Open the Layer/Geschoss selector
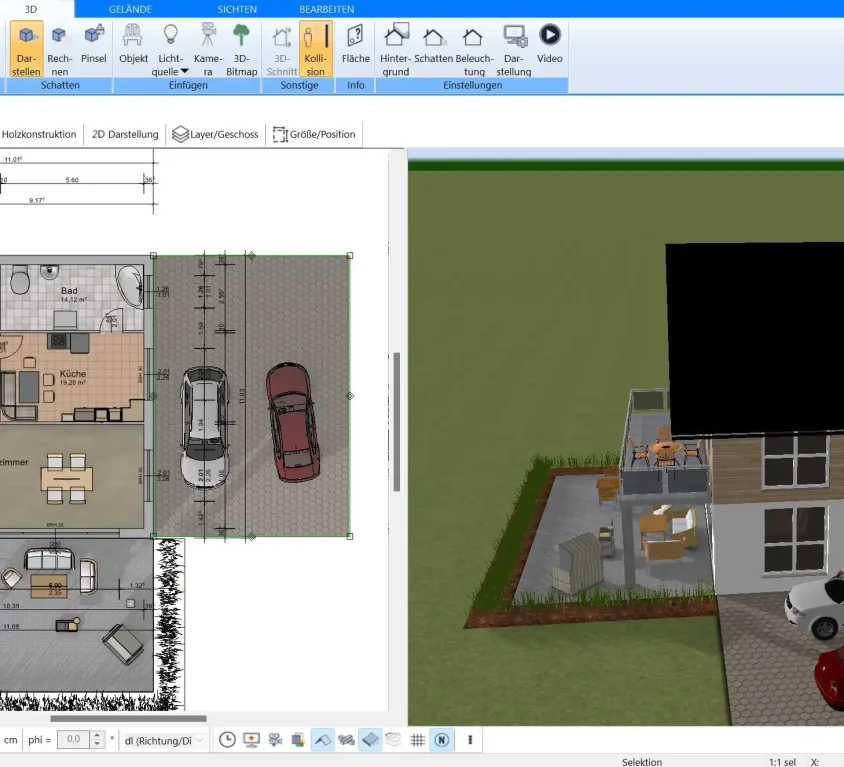 click(x=215, y=134)
